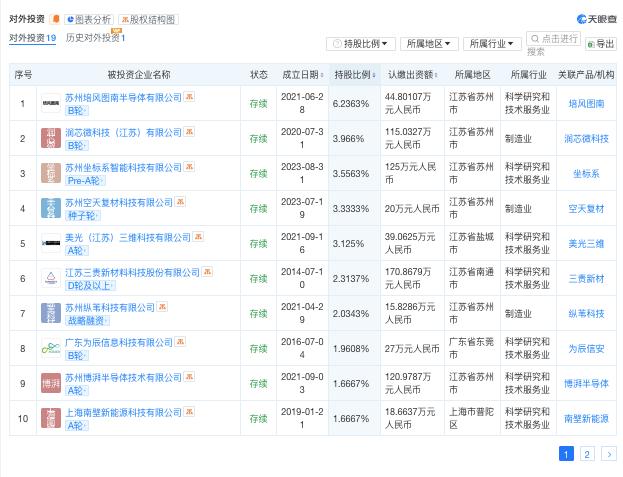The image size is (623, 477).
Task: Switch to the 历史对外投资 tab
Action: [x=95, y=38]
